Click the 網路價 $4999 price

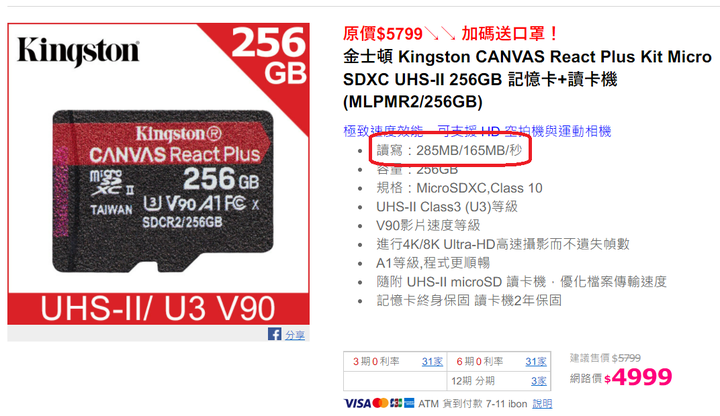(x=621, y=377)
